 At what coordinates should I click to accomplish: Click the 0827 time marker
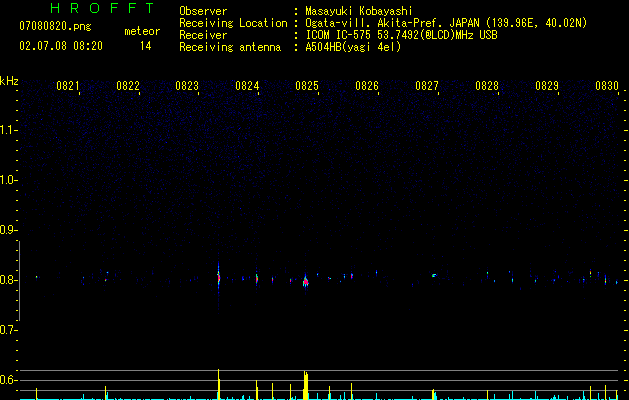(427, 86)
